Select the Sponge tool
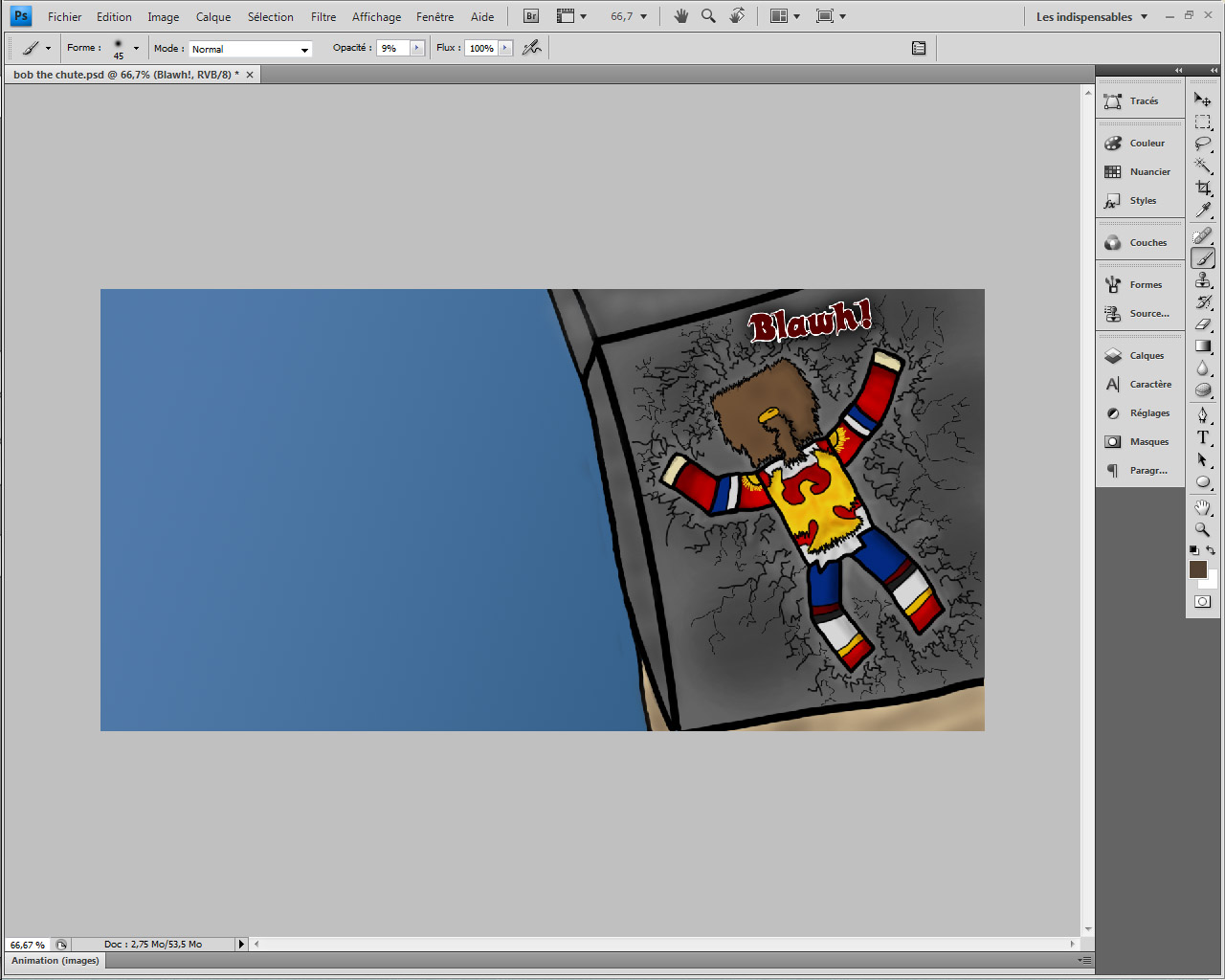This screenshot has height=980, width=1225. pos(1203,390)
